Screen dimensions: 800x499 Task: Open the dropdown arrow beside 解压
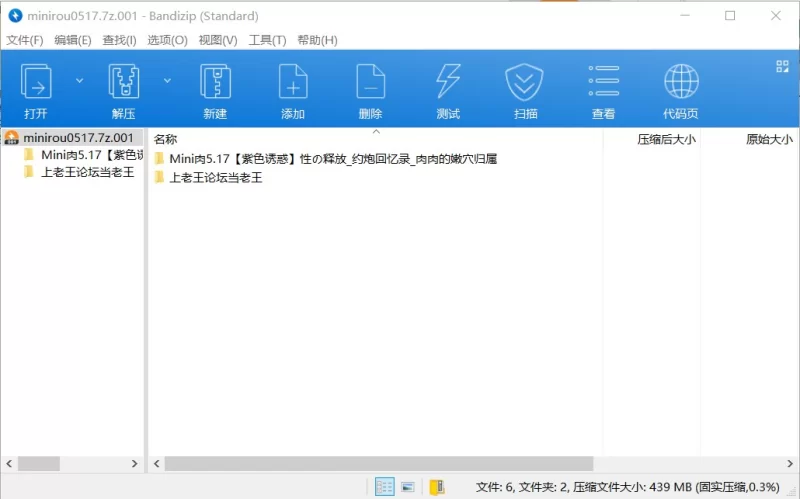pos(167,81)
